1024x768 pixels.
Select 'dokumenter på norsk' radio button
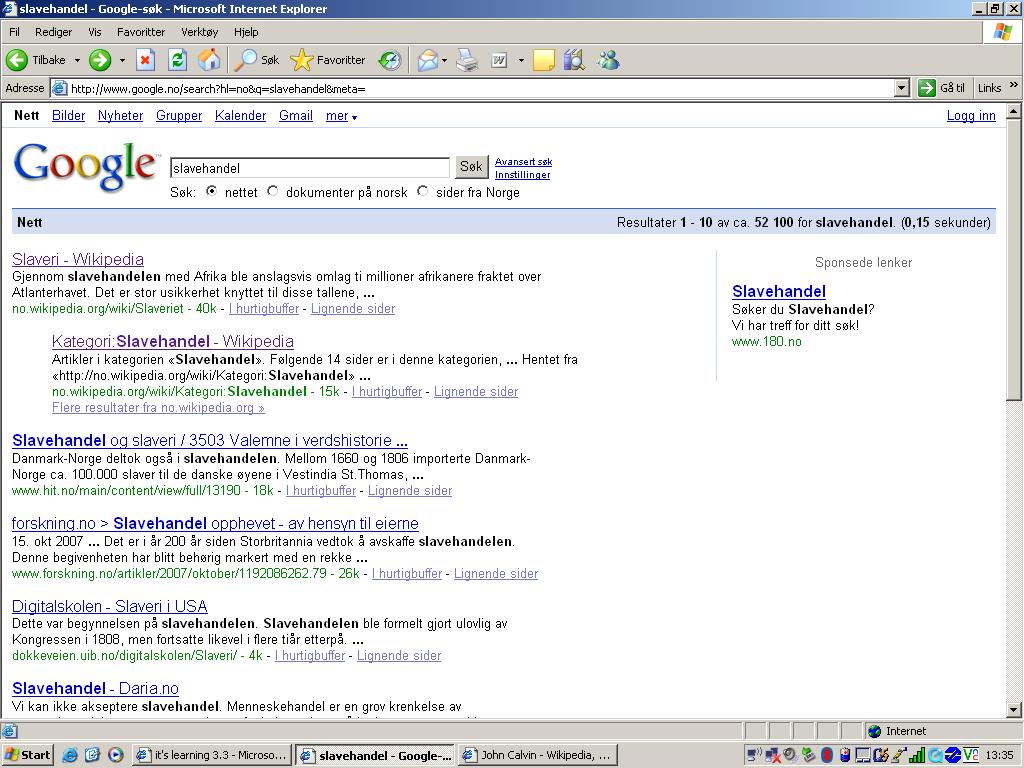click(x=272, y=191)
